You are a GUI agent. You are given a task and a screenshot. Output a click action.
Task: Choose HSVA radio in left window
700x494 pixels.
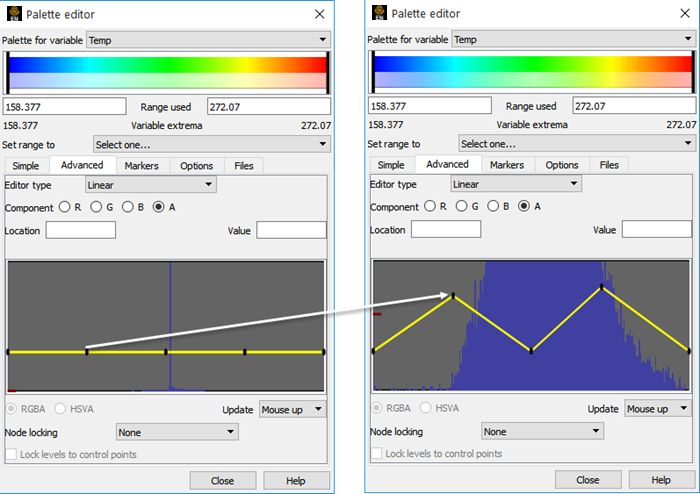click(60, 409)
